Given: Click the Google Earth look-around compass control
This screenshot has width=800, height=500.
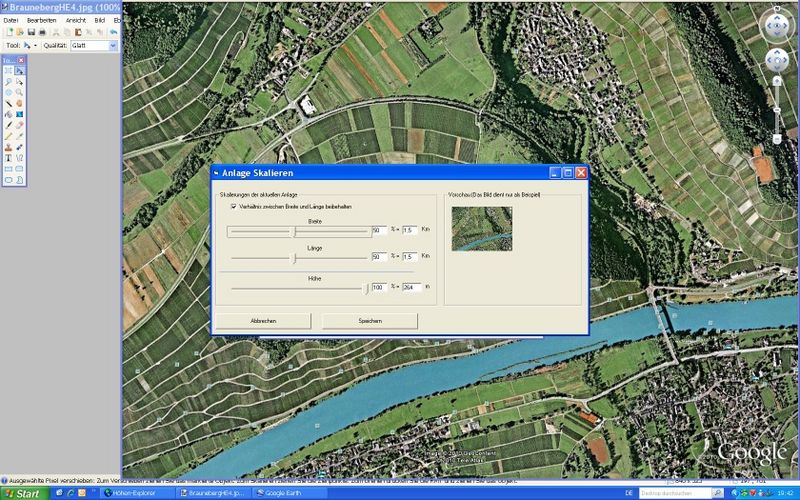Looking at the screenshot, I should [x=777, y=26].
